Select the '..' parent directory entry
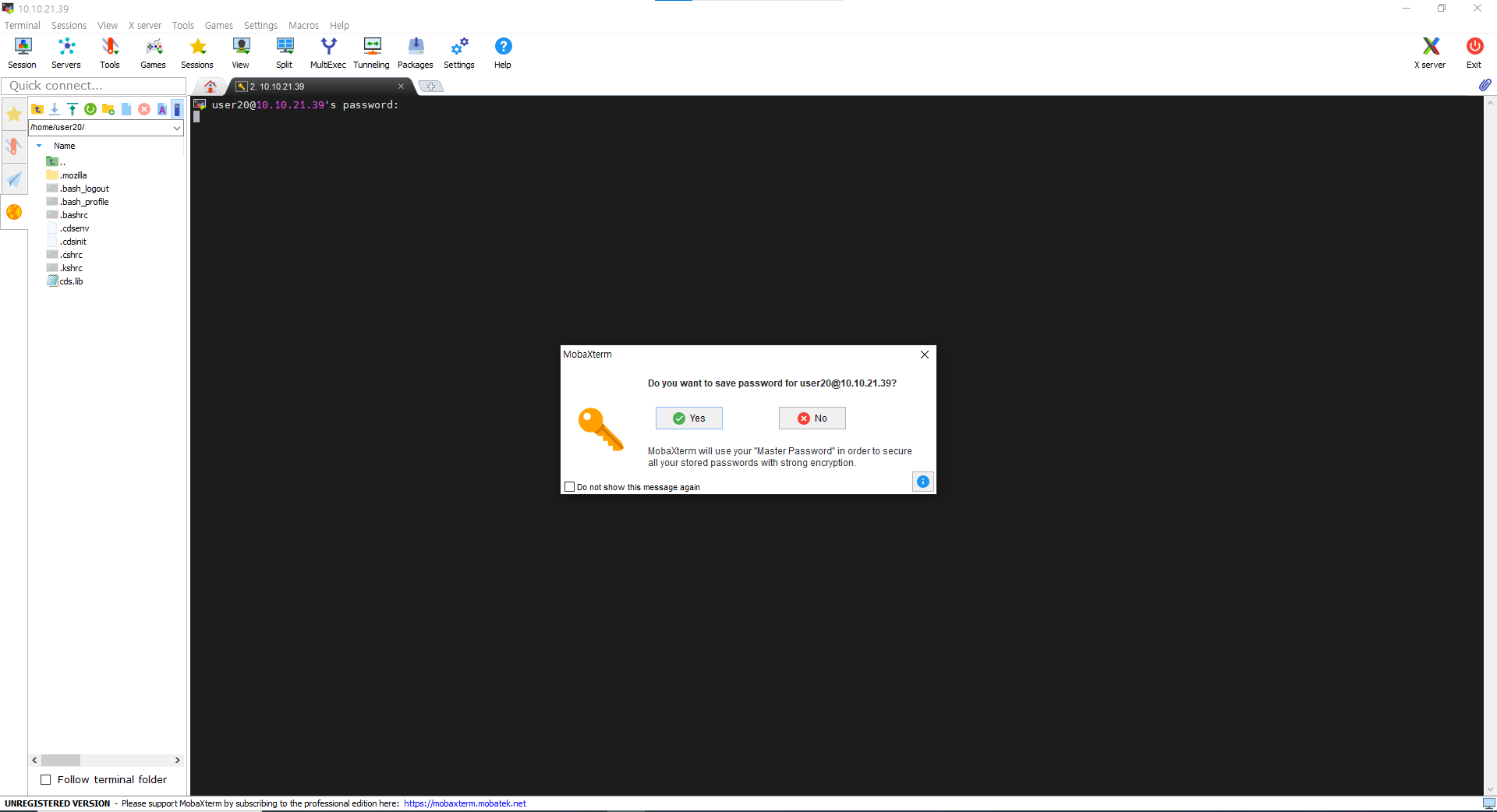Screen dimensions: 1497x812 click(x=56, y=162)
